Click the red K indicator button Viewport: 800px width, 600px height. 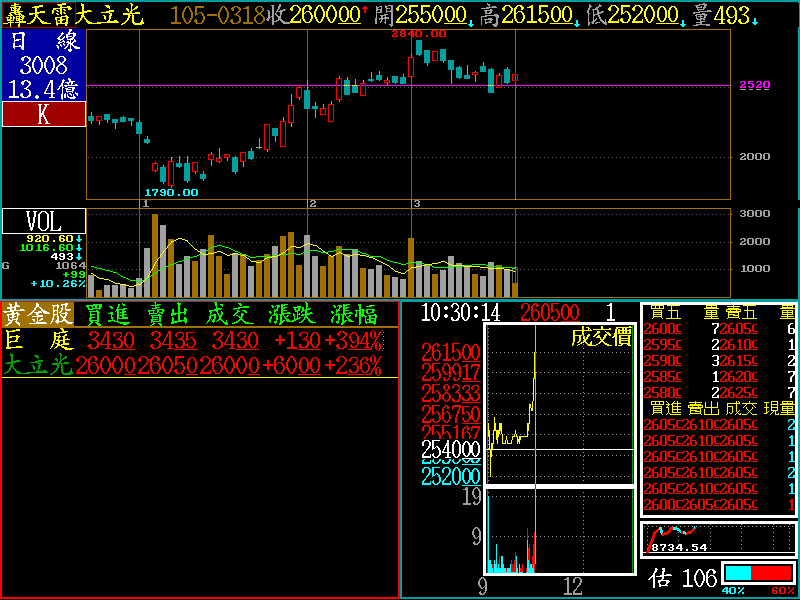coord(44,114)
